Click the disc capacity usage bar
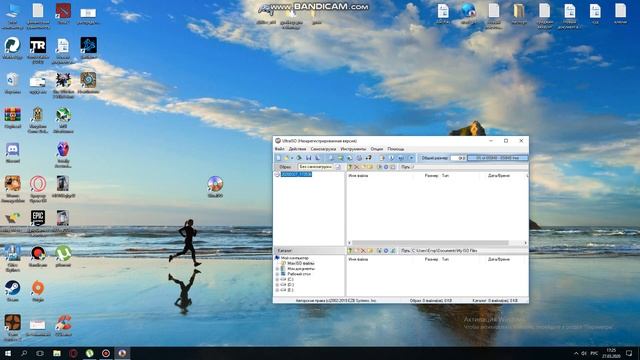 498,158
